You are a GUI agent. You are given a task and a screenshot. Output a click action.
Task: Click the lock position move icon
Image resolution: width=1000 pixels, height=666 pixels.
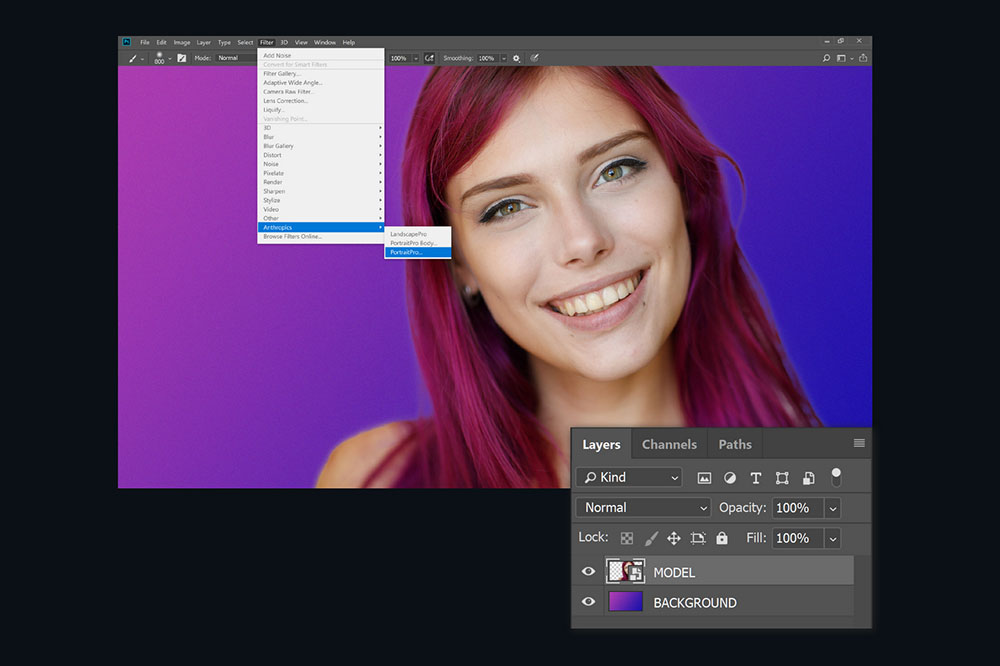(x=674, y=538)
